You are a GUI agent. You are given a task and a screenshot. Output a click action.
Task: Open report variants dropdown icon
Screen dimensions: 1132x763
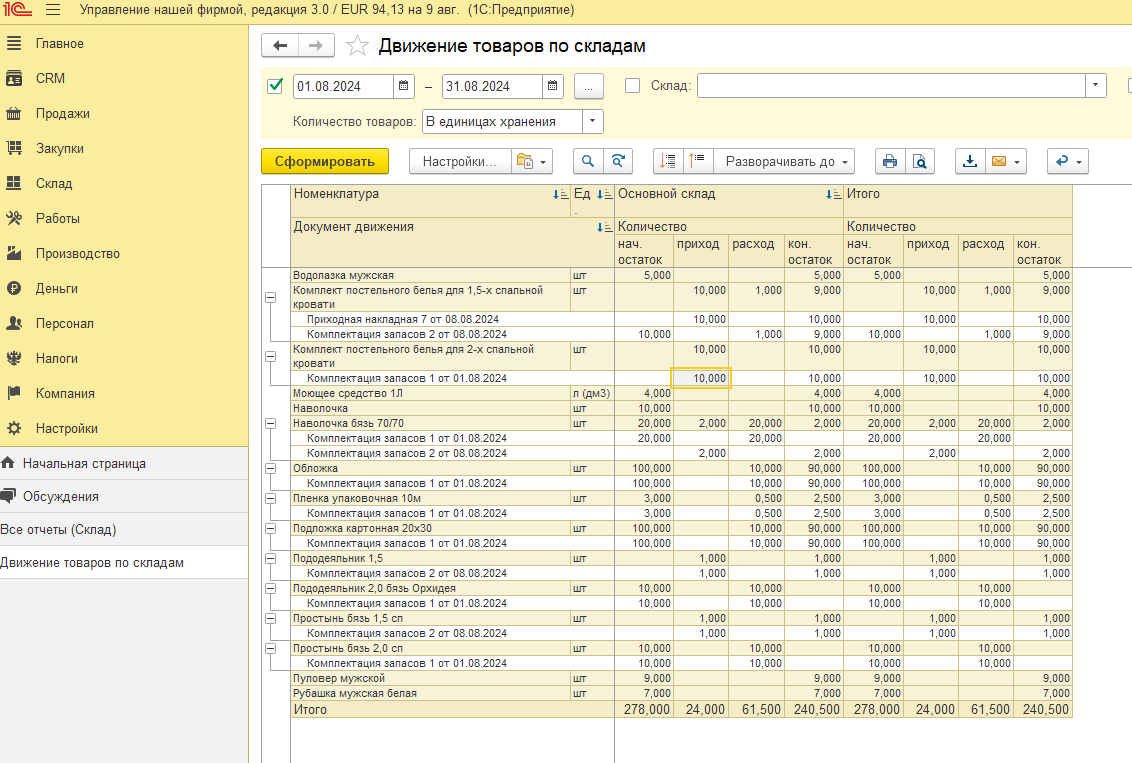[x=531, y=161]
